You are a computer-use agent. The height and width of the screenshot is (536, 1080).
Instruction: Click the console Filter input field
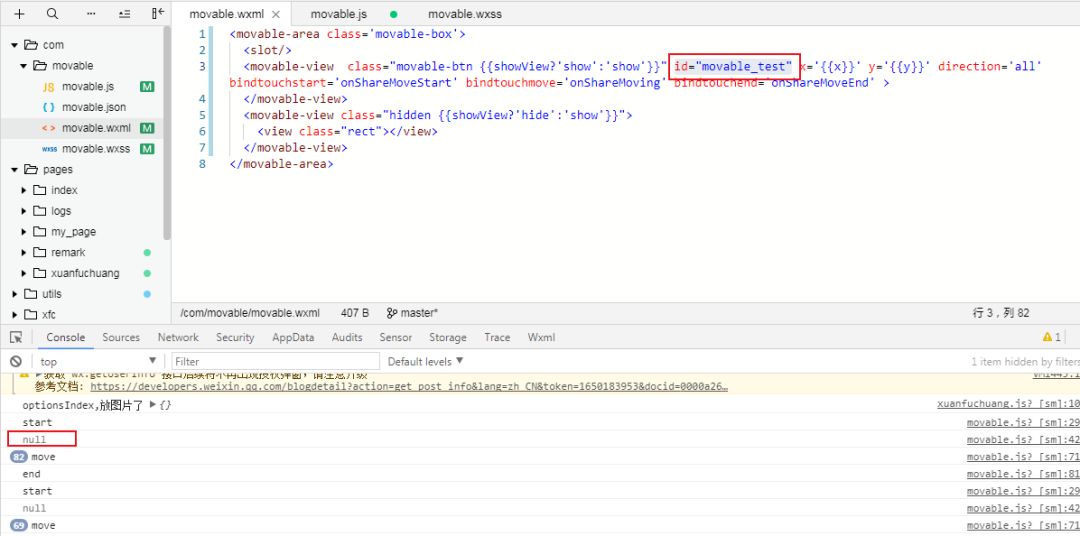click(276, 361)
